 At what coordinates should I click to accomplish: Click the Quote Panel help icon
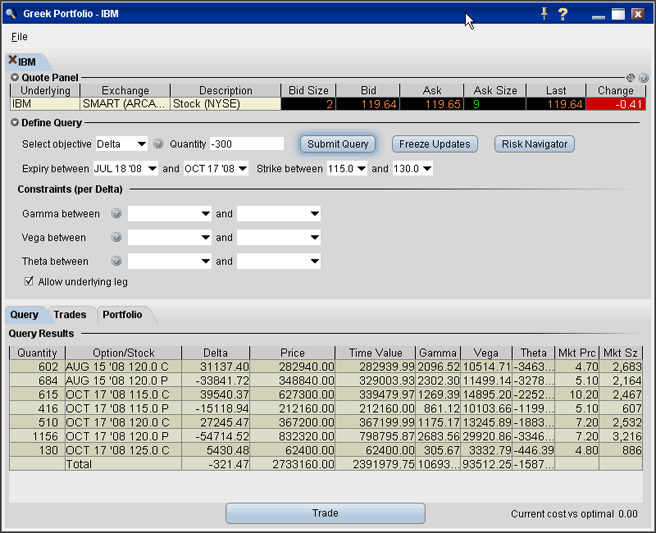tap(644, 77)
